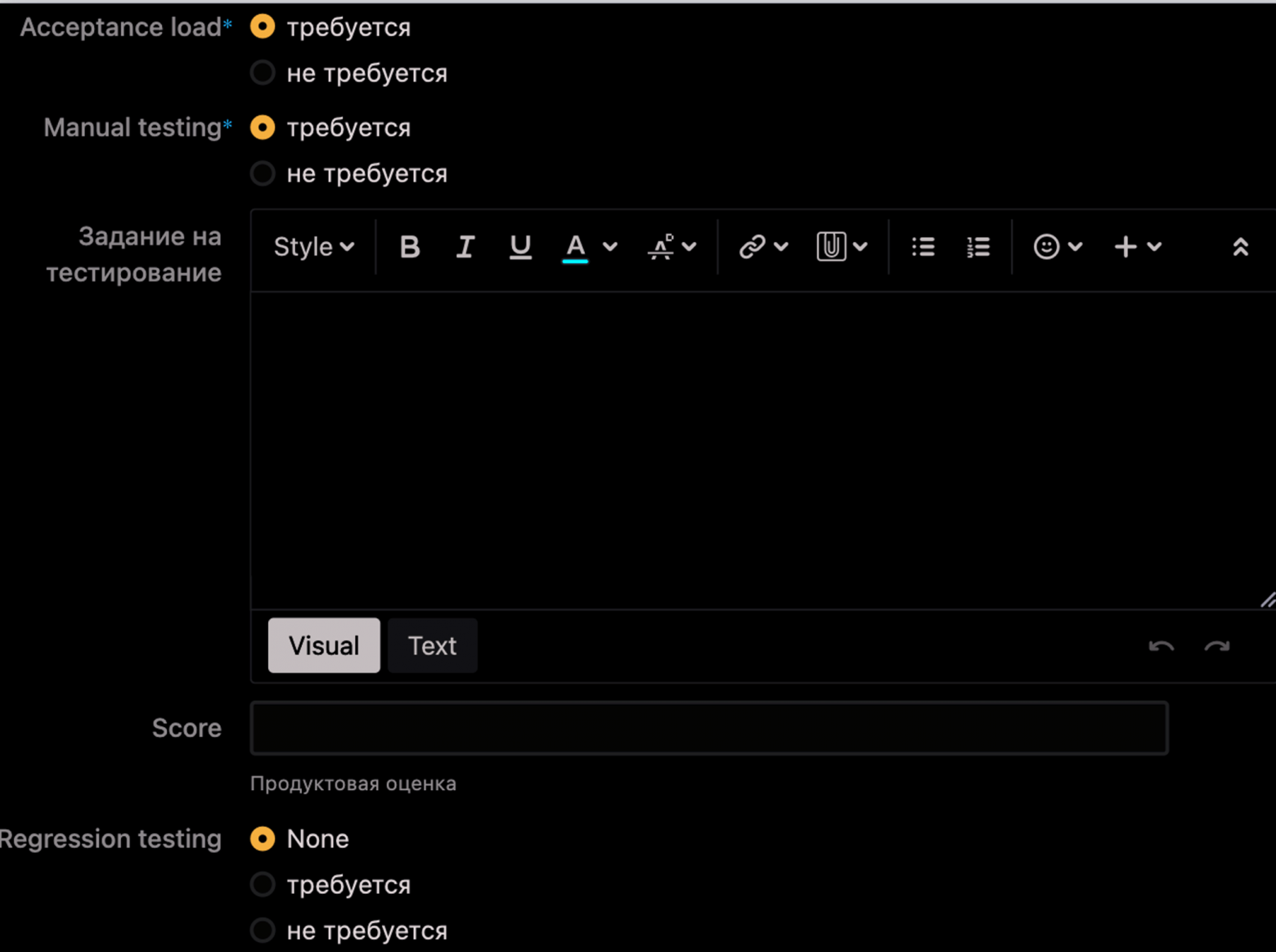Apply text color with the A icon
Image resolution: width=1276 pixels, height=952 pixels.
[x=575, y=247]
